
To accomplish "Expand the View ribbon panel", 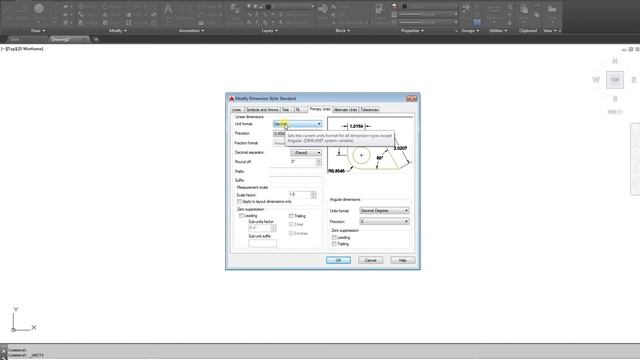I will (550, 31).
